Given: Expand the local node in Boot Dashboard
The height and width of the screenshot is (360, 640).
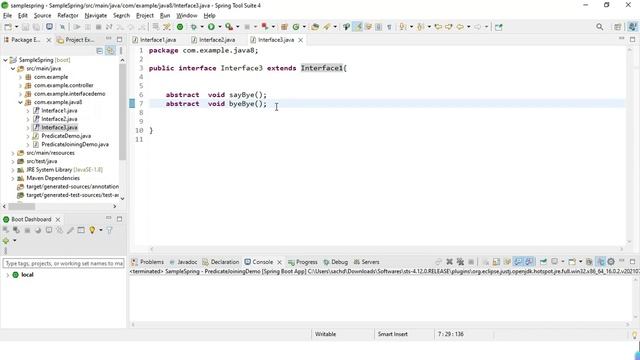Looking at the screenshot, I should [x=7, y=275].
